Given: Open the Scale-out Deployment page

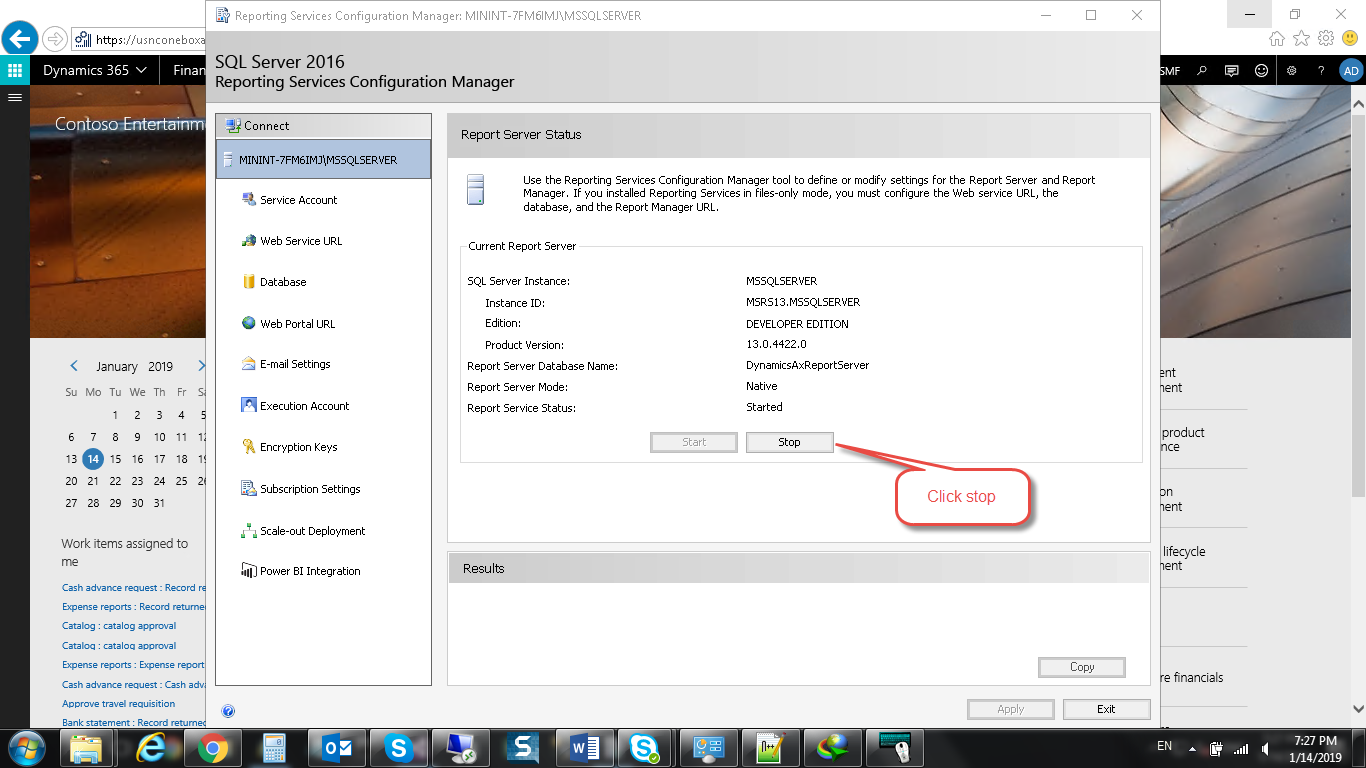Looking at the screenshot, I should tap(303, 531).
